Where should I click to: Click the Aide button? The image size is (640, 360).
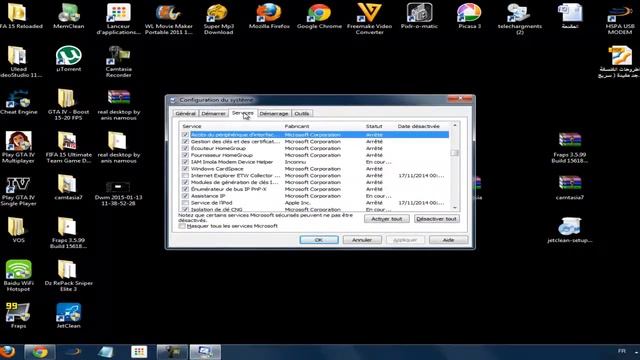[448, 240]
